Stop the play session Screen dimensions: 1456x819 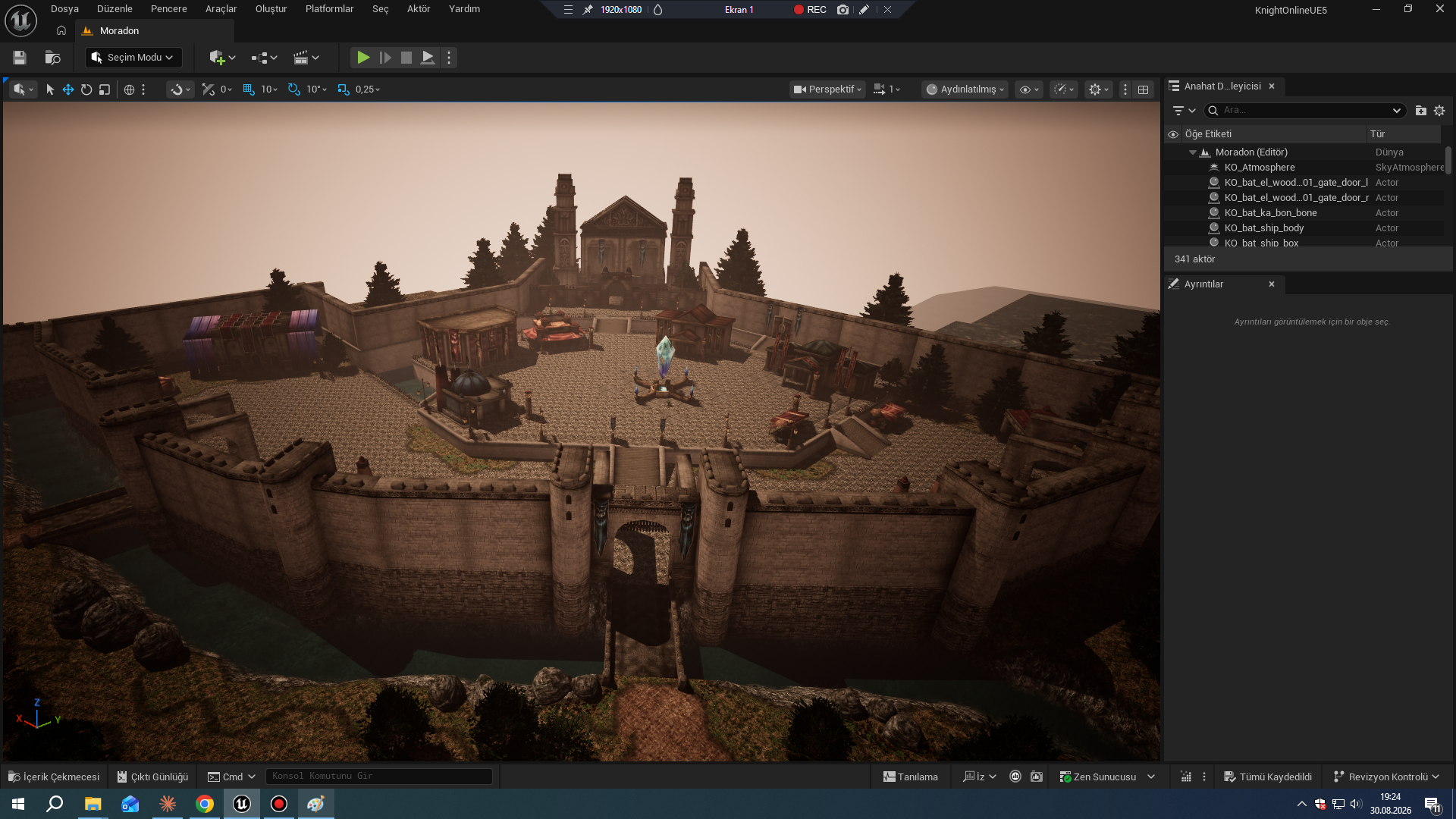tap(406, 58)
